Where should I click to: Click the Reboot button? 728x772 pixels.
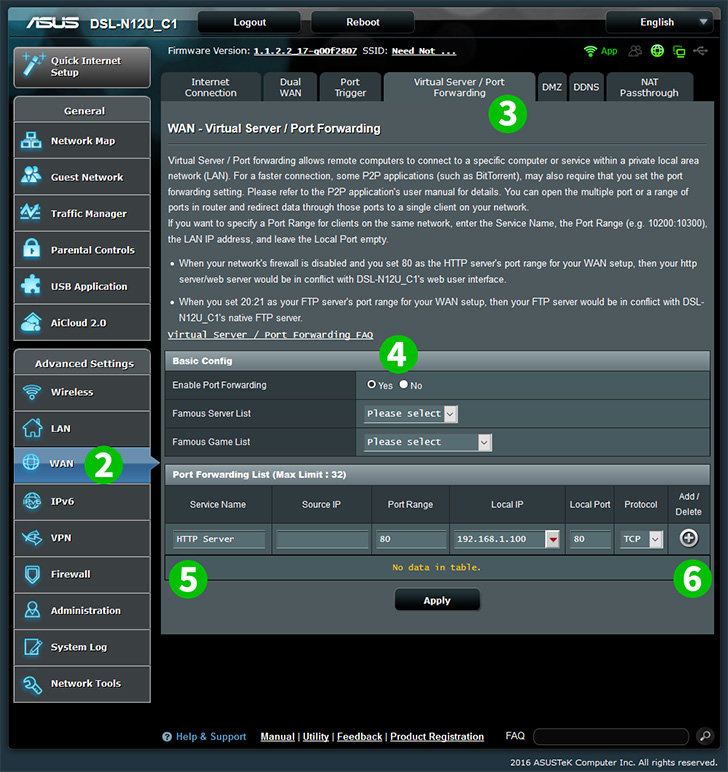pyautogui.click(x=363, y=22)
